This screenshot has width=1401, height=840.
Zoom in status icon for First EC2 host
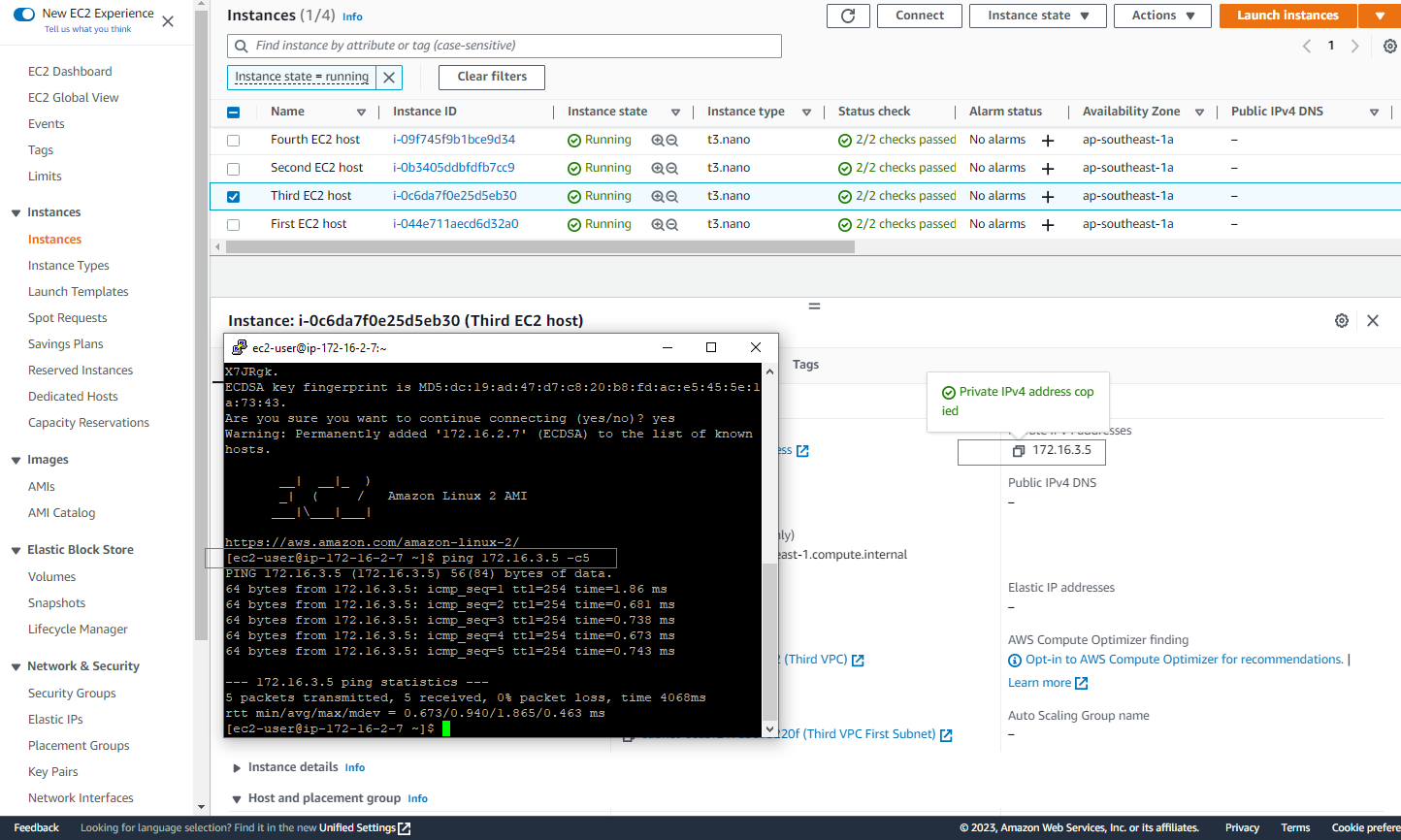[658, 224]
